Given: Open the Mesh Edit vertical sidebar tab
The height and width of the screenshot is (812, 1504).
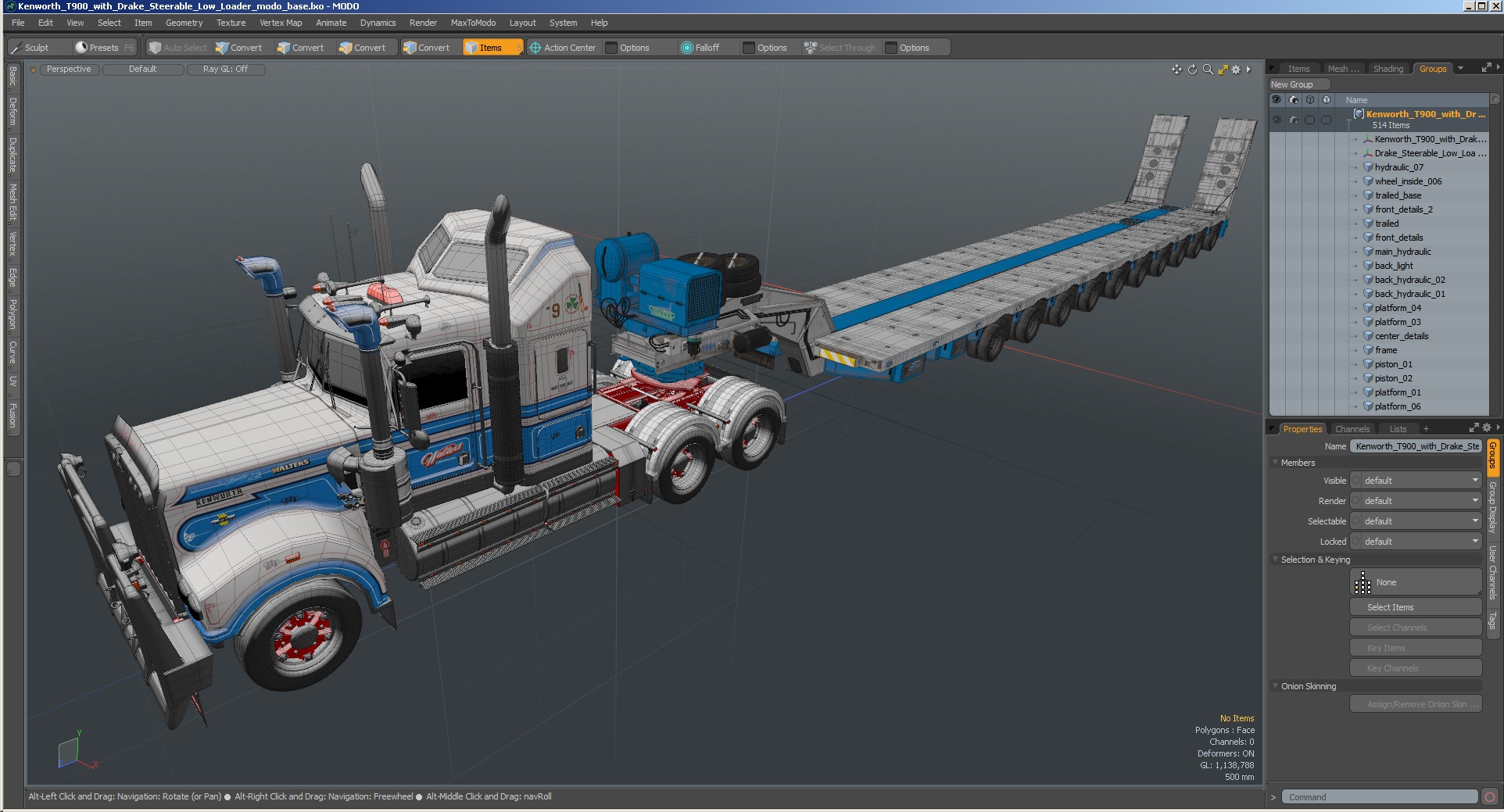Looking at the screenshot, I should coord(13,202).
